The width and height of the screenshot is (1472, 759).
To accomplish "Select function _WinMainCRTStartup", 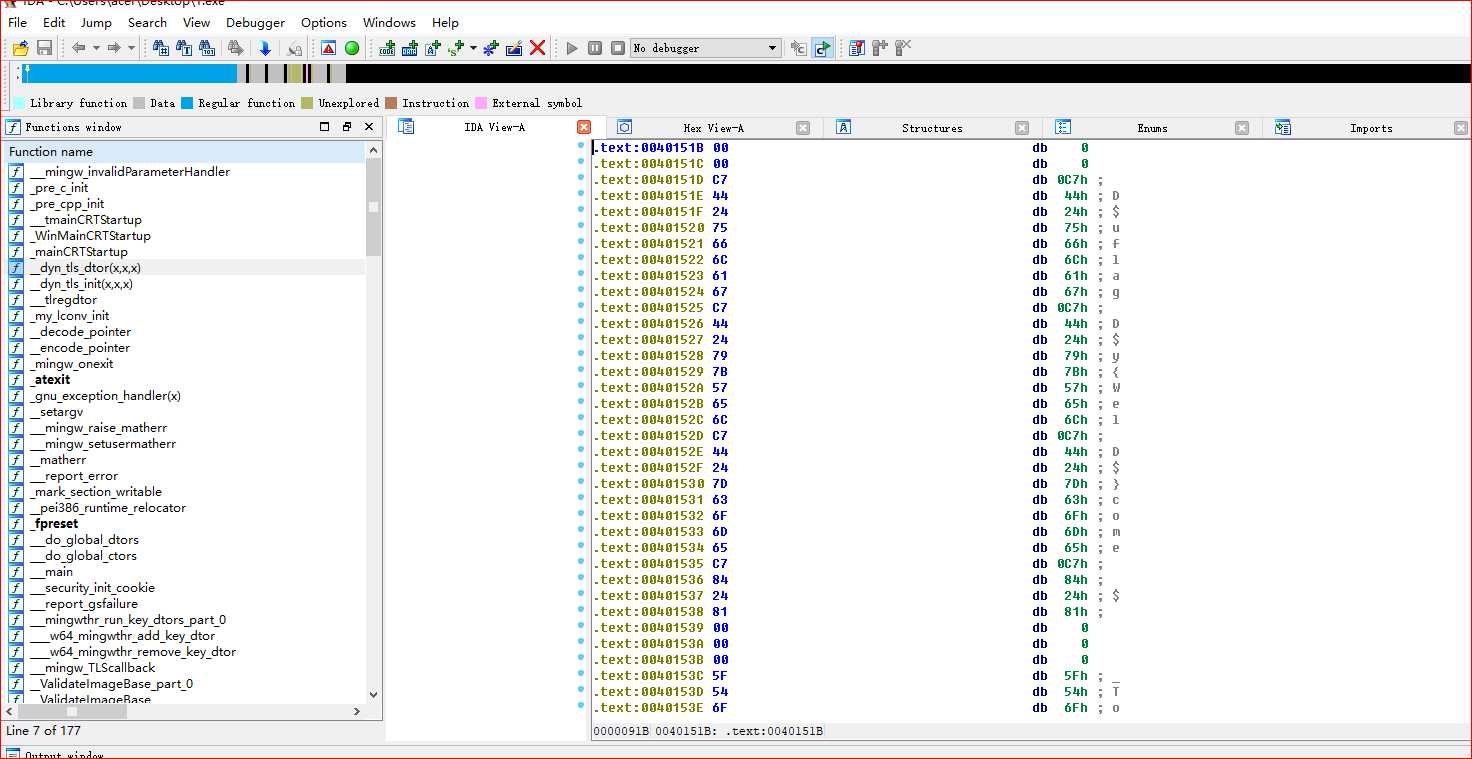I will [90, 236].
